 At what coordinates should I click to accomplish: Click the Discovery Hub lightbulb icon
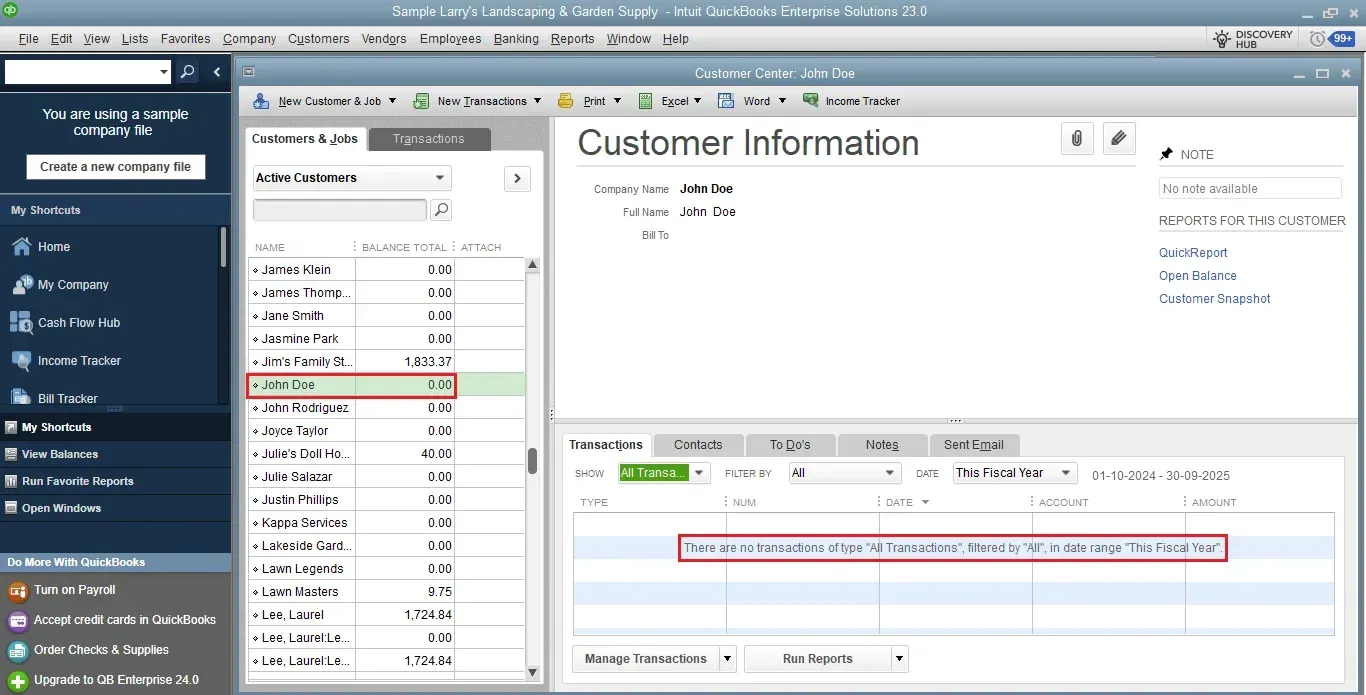click(1222, 39)
